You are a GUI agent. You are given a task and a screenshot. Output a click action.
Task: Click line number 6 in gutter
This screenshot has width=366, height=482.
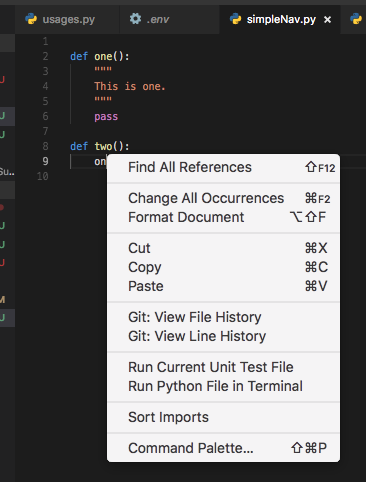tap(45, 116)
